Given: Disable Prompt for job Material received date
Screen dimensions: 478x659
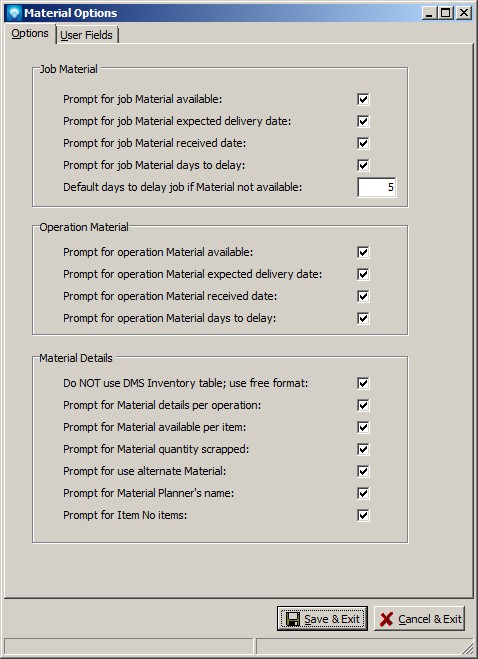Looking at the screenshot, I should 363,143.
